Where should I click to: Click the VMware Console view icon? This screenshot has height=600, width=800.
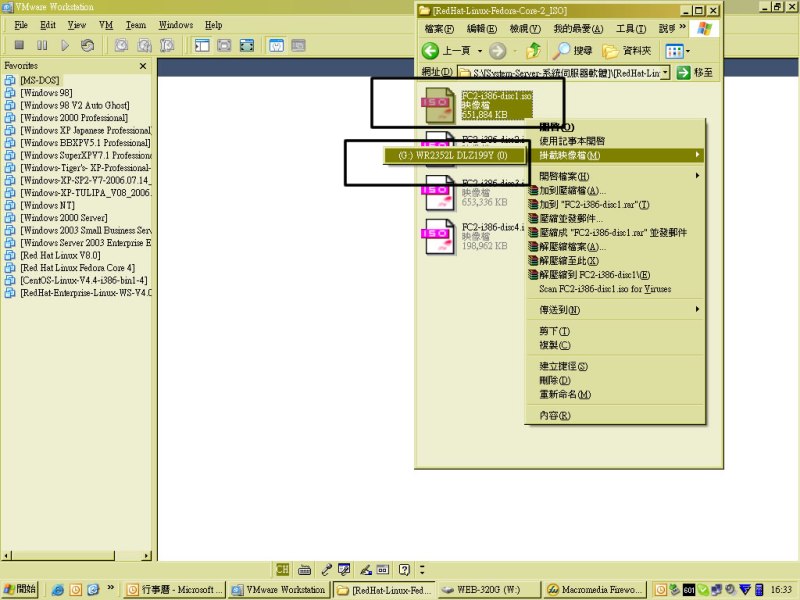coord(298,45)
